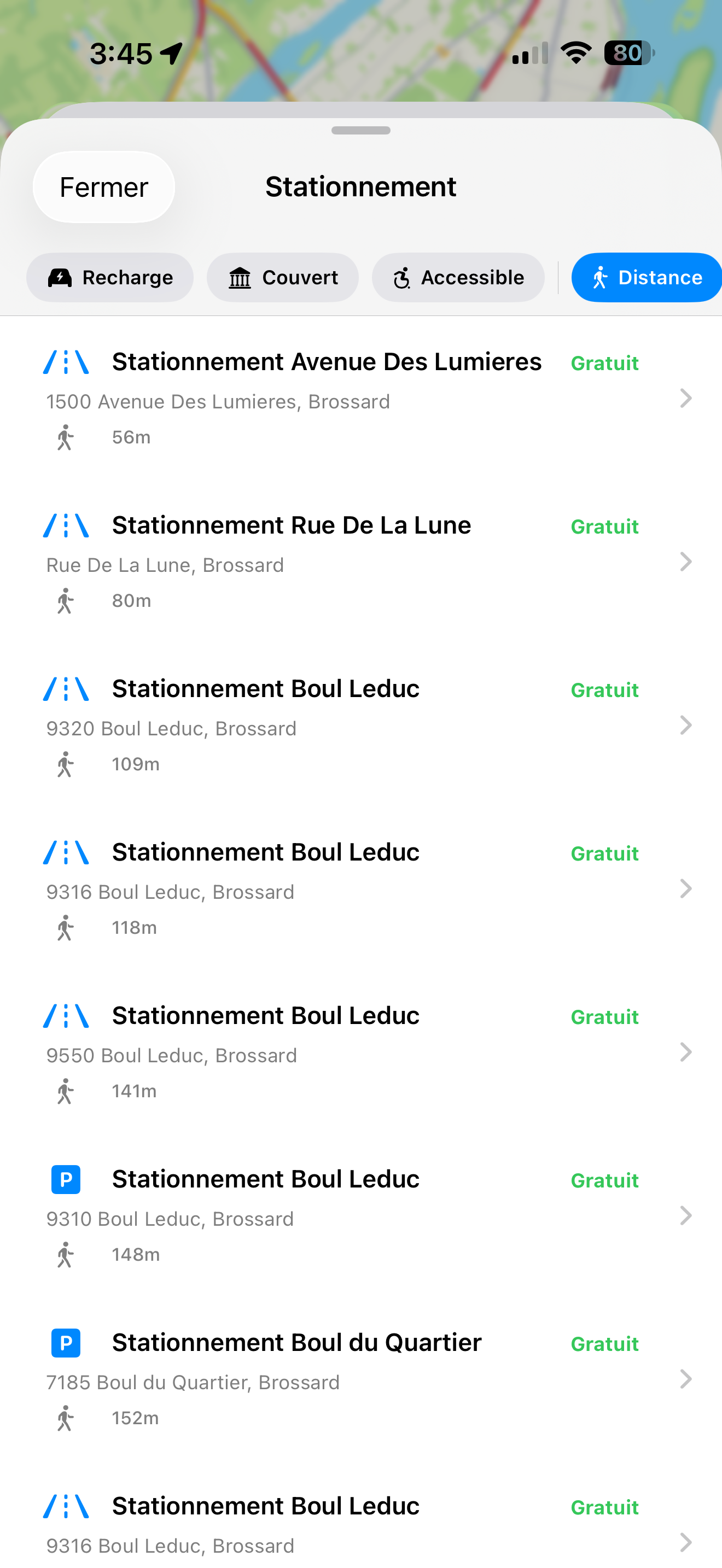
Task: Toggle the Recharge filter chip
Action: tap(110, 278)
